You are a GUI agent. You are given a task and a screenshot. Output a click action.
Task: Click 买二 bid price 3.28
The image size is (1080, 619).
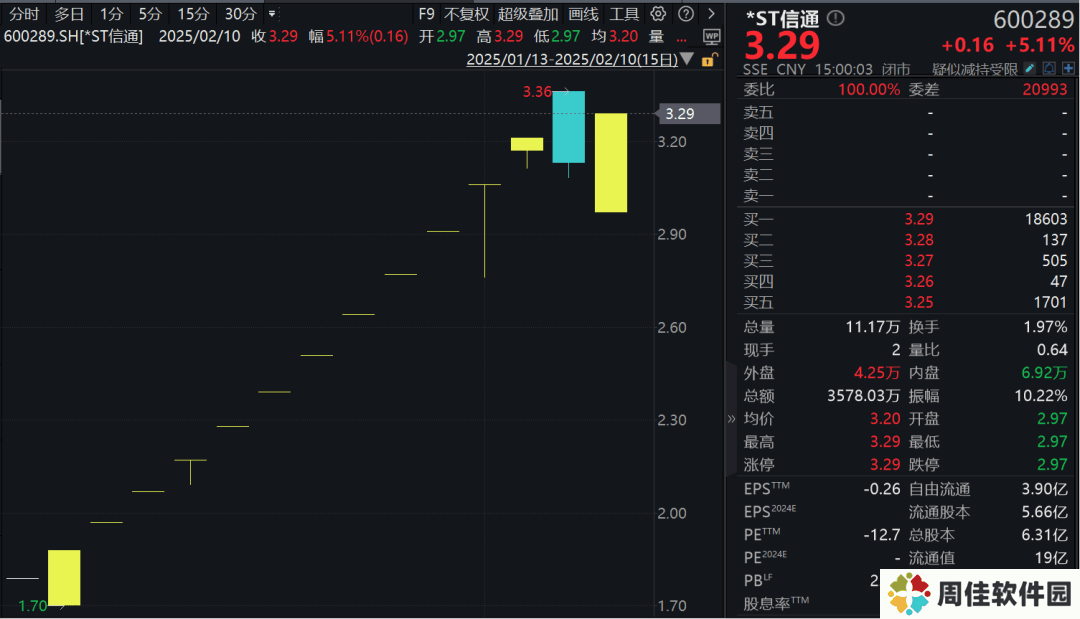pos(919,240)
